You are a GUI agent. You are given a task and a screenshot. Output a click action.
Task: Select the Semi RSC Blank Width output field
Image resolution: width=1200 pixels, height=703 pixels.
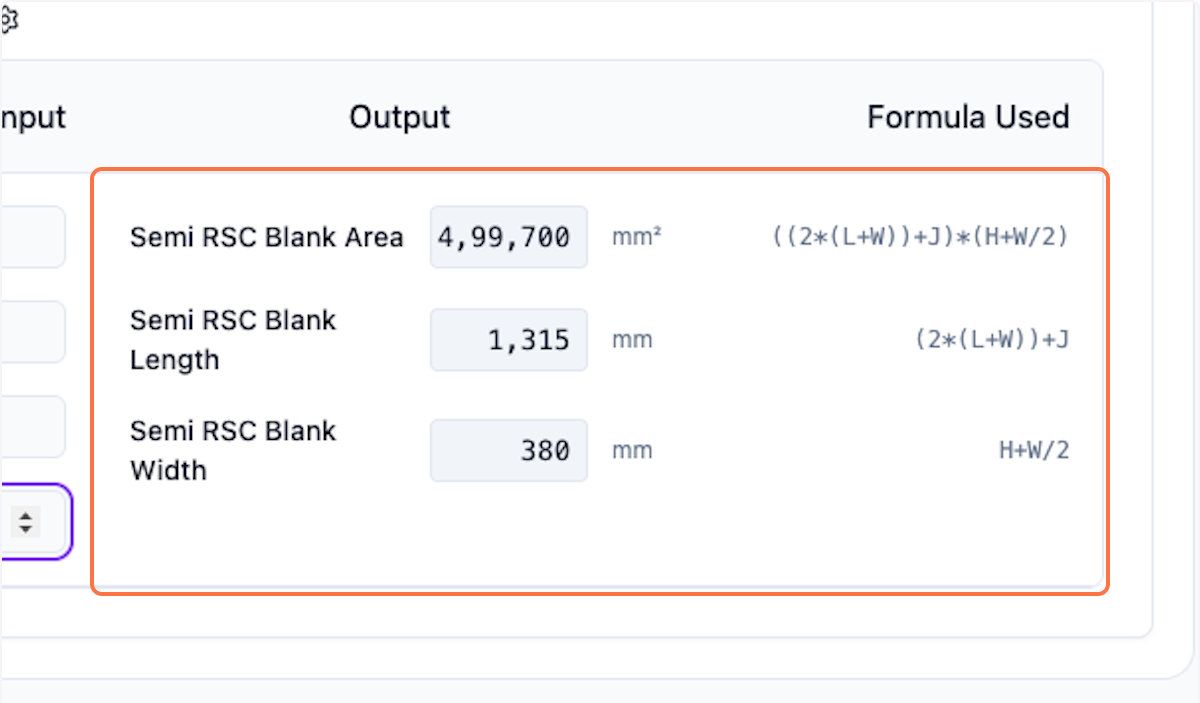click(509, 450)
